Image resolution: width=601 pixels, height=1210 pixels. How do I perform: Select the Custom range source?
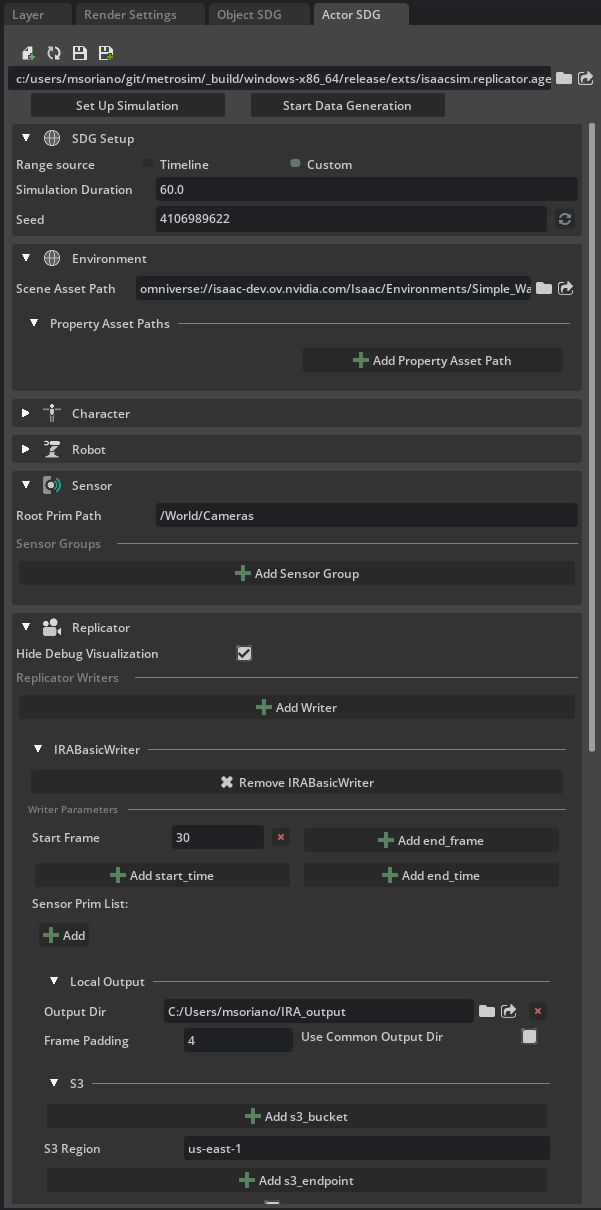(x=295, y=163)
